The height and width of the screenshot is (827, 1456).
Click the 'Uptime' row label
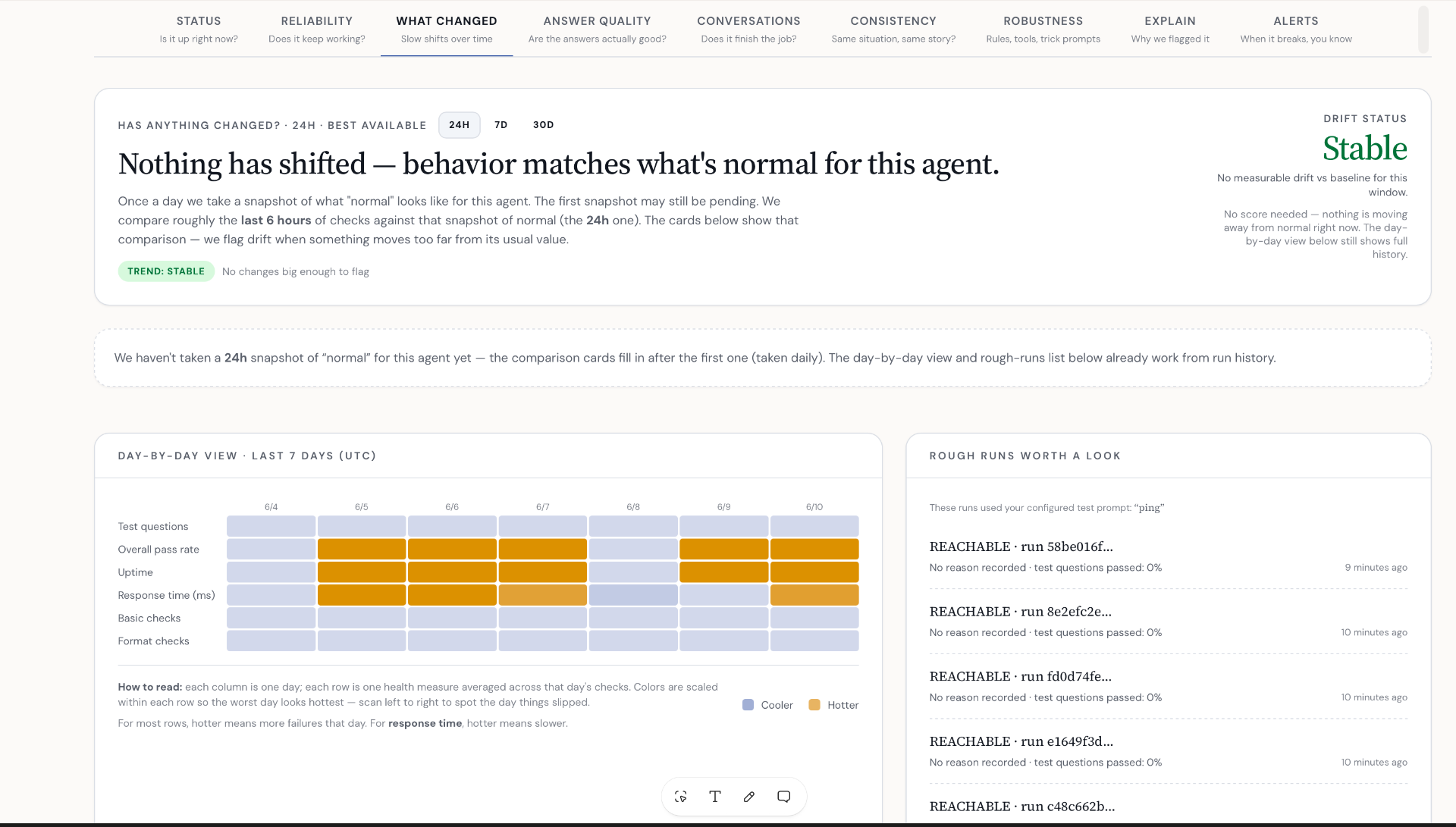tap(136, 572)
